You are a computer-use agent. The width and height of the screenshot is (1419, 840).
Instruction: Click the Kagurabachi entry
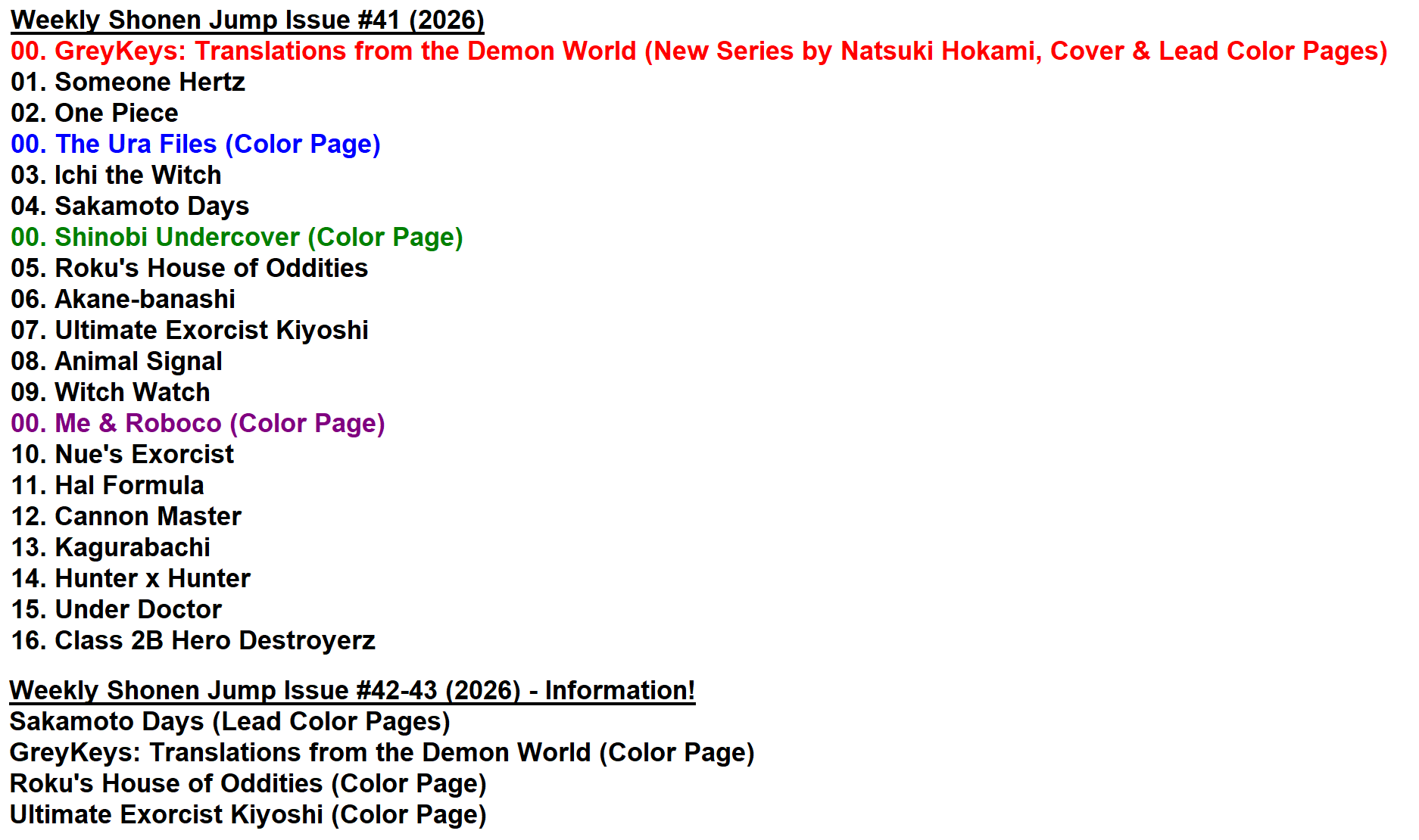[x=111, y=547]
